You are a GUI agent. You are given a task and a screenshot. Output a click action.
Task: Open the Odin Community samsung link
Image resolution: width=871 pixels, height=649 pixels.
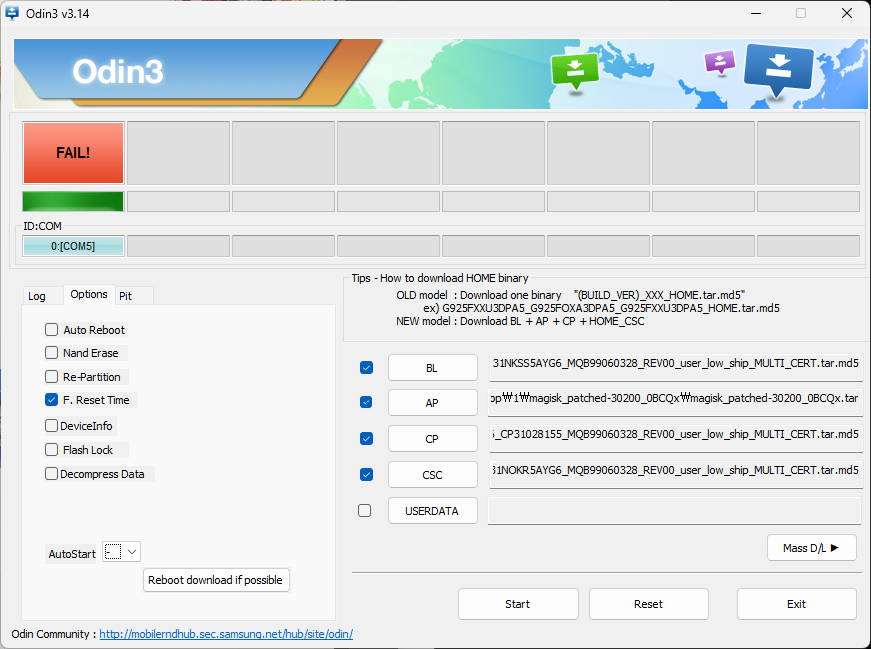pos(226,634)
